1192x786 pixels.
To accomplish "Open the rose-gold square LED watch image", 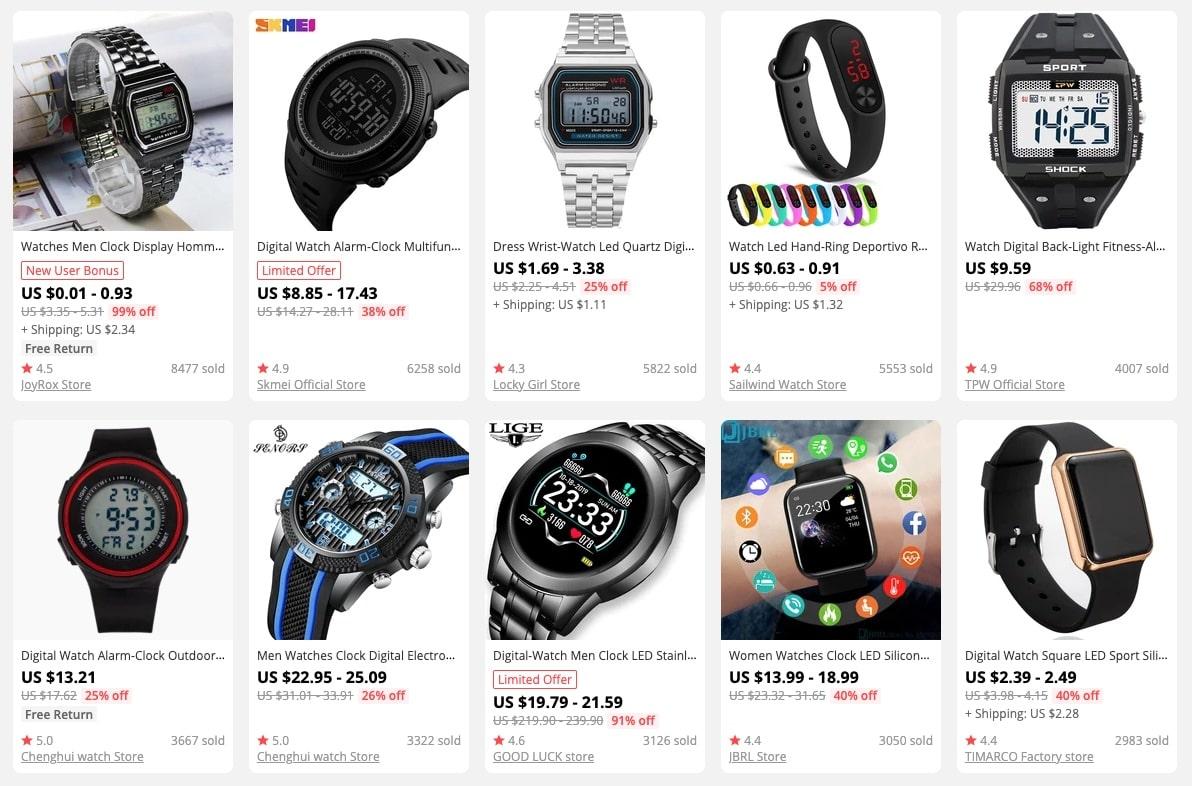I will [1067, 530].
